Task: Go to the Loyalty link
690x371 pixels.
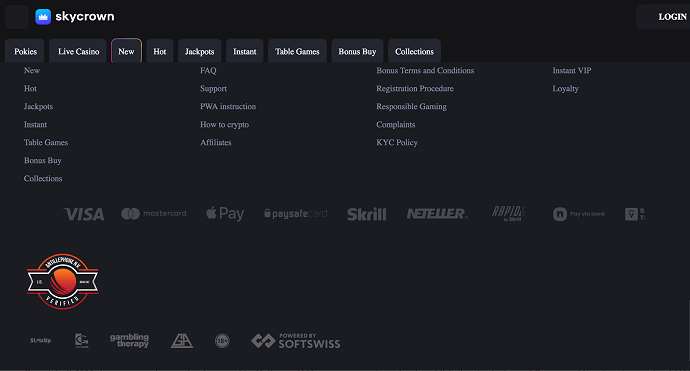Action: coord(565,88)
